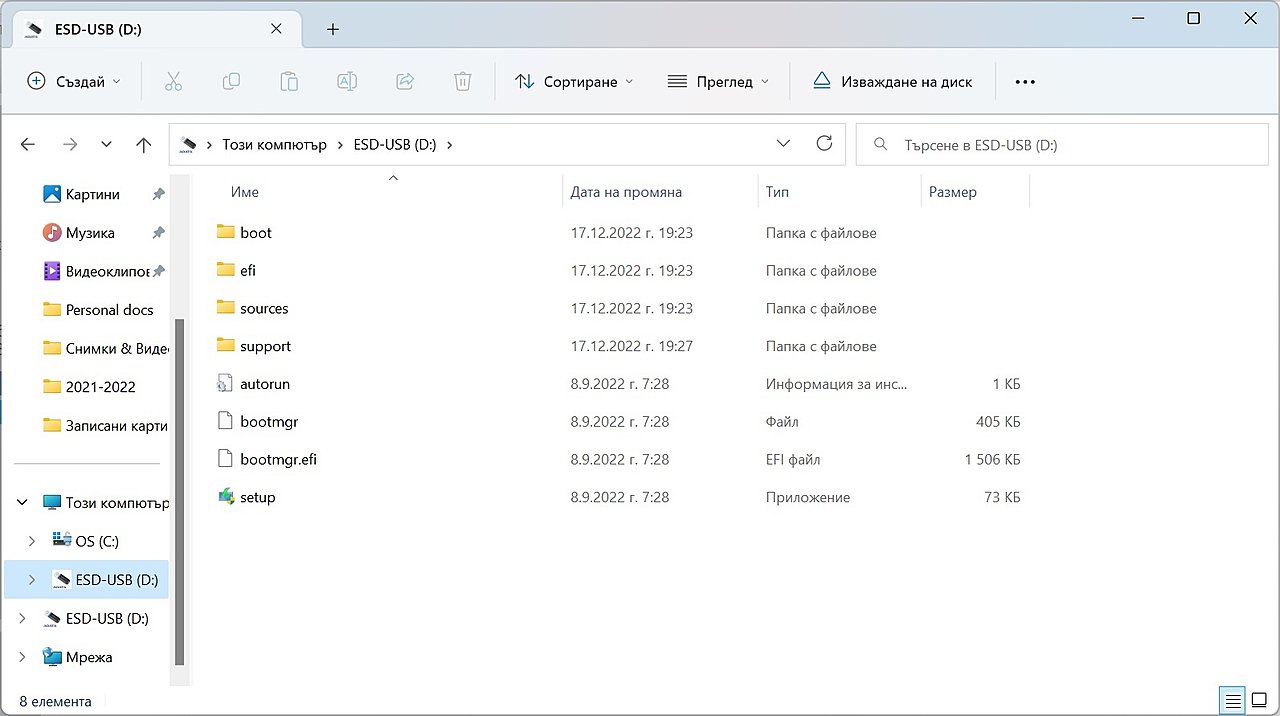This screenshot has width=1280, height=716.
Task: Click the Delete trash icon
Action: (462, 82)
